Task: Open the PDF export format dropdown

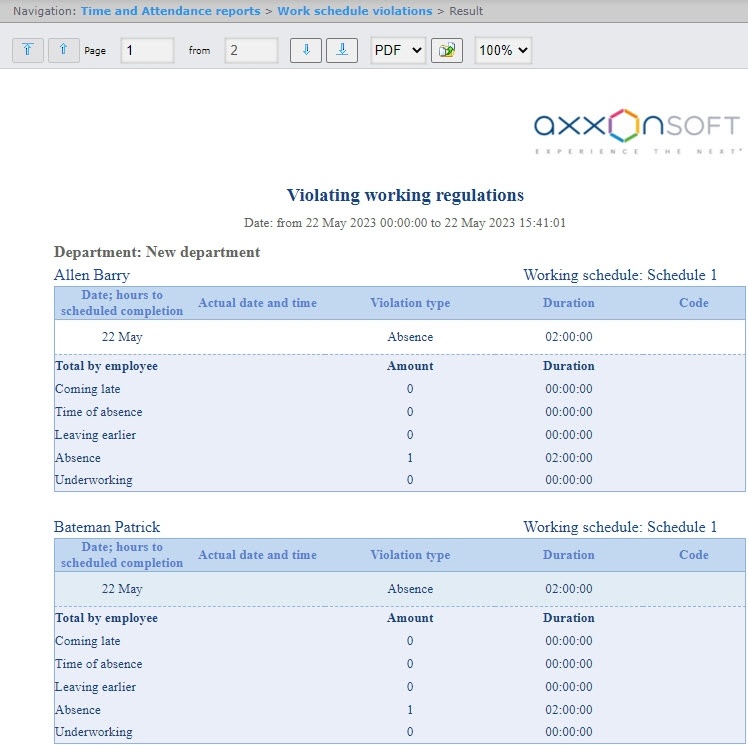Action: [398, 51]
